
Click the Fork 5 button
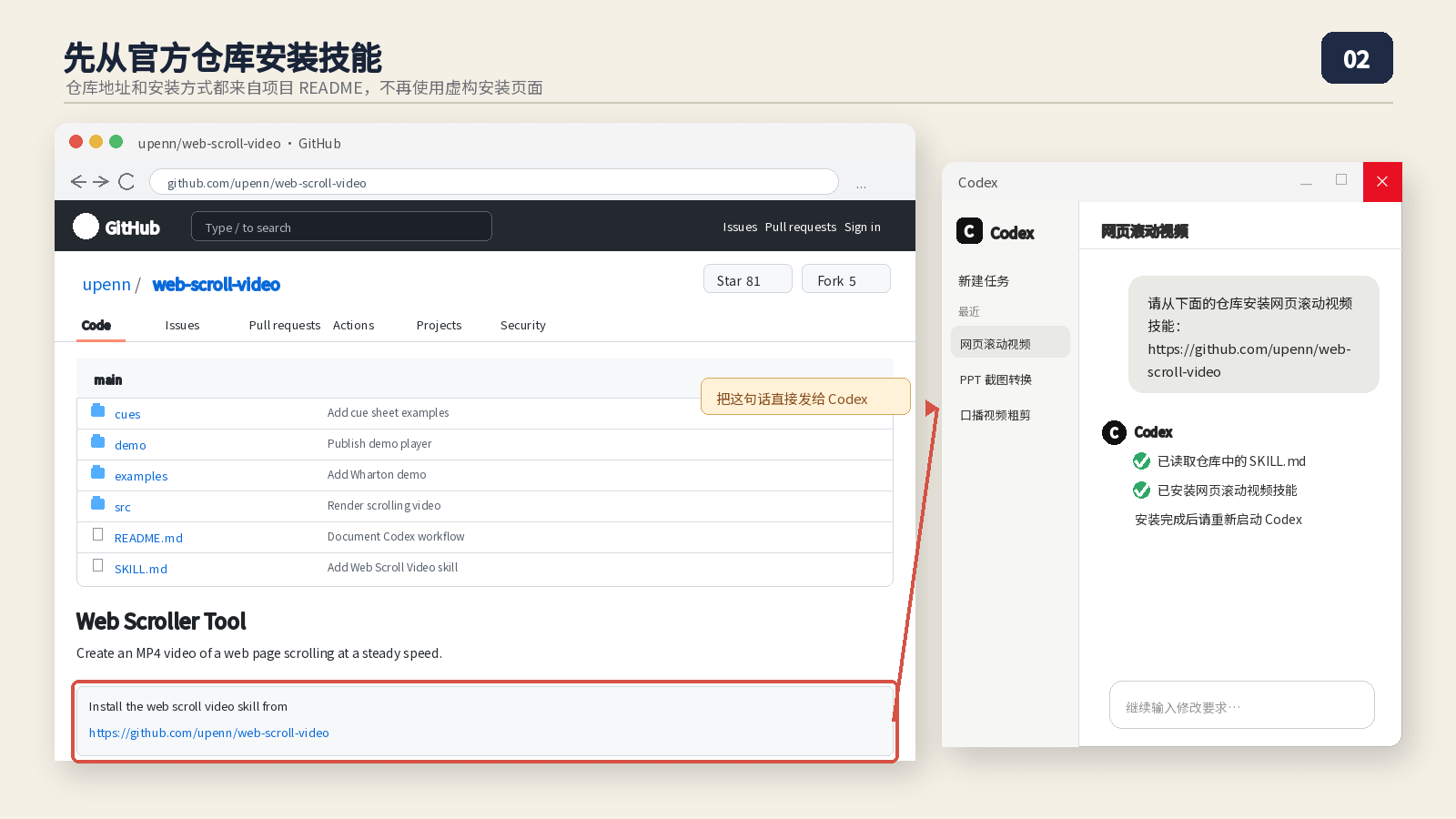click(846, 279)
